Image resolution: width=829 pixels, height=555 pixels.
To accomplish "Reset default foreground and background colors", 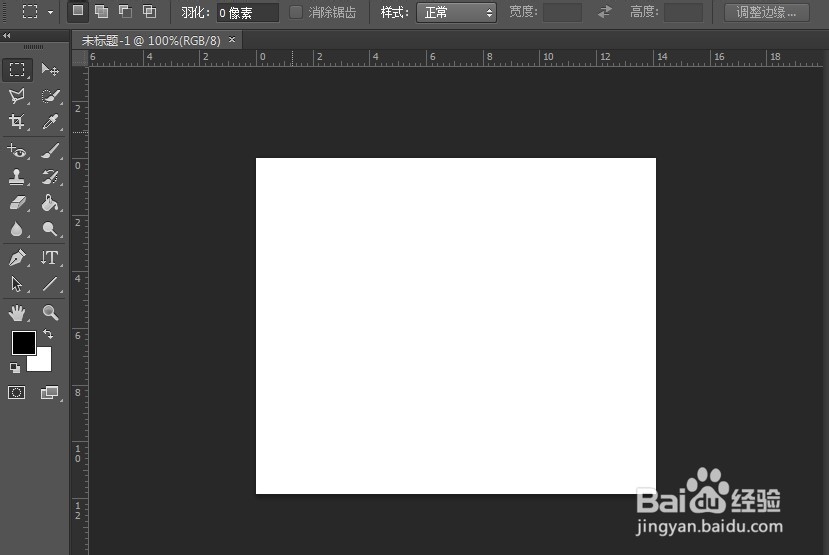I will (x=15, y=367).
